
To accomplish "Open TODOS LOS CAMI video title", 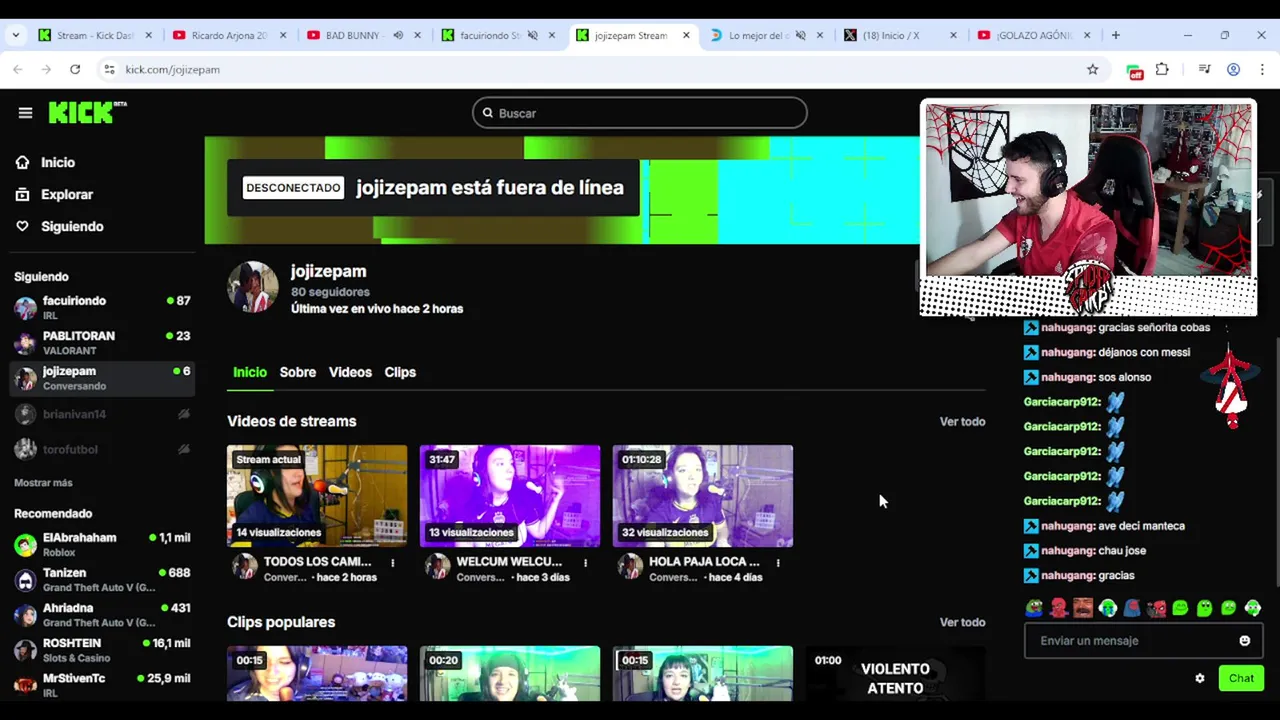I will [x=318, y=562].
